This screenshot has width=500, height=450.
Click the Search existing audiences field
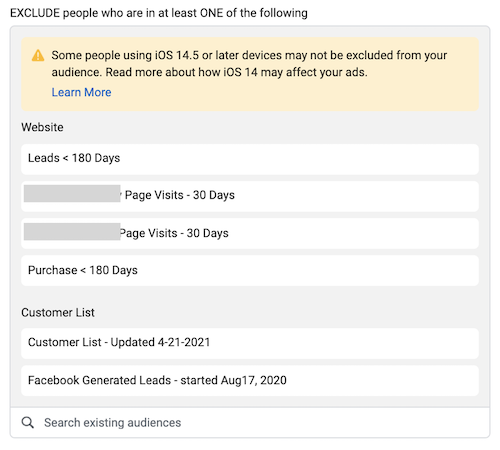pos(250,422)
